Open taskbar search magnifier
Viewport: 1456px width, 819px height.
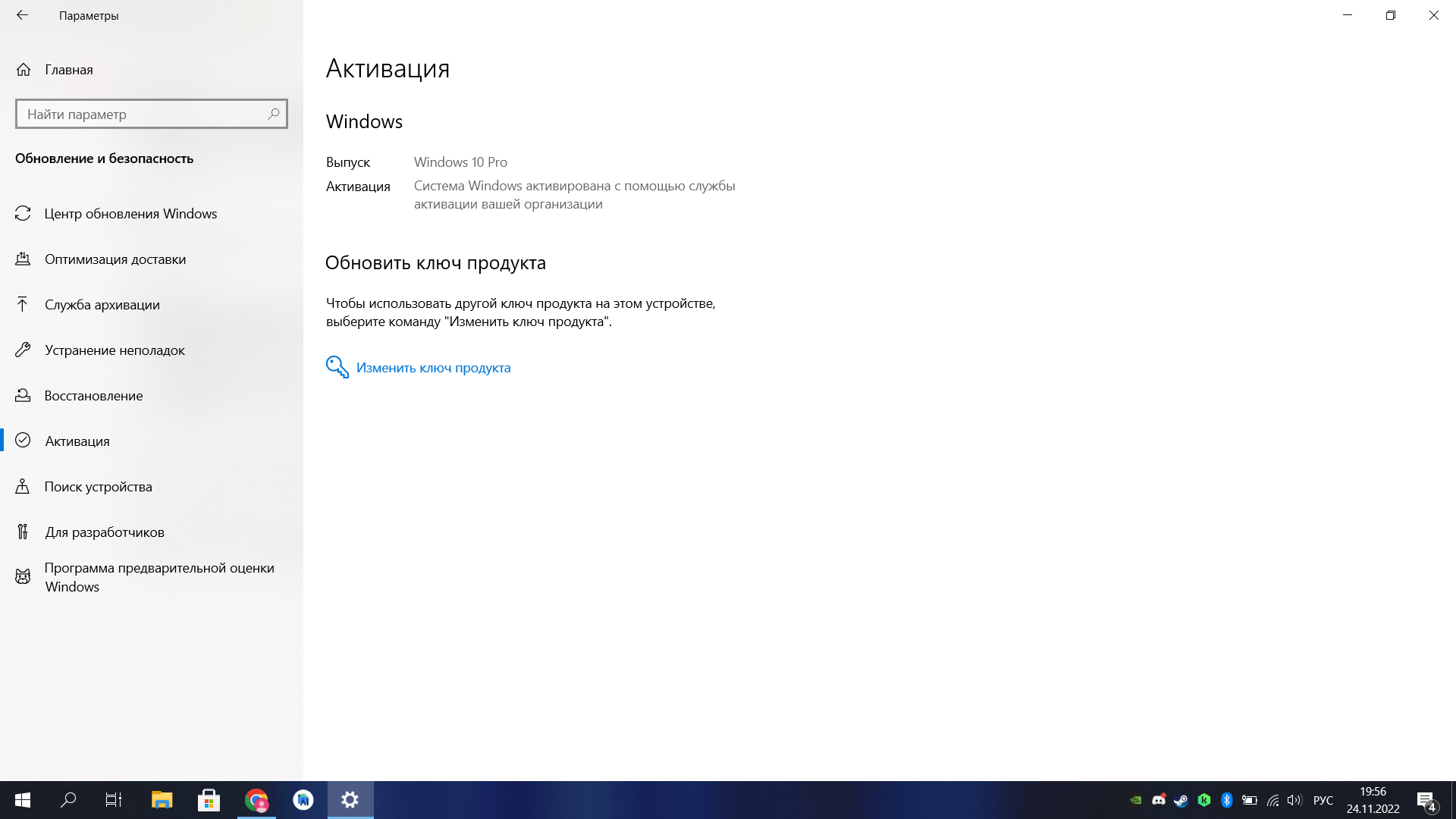coord(68,800)
